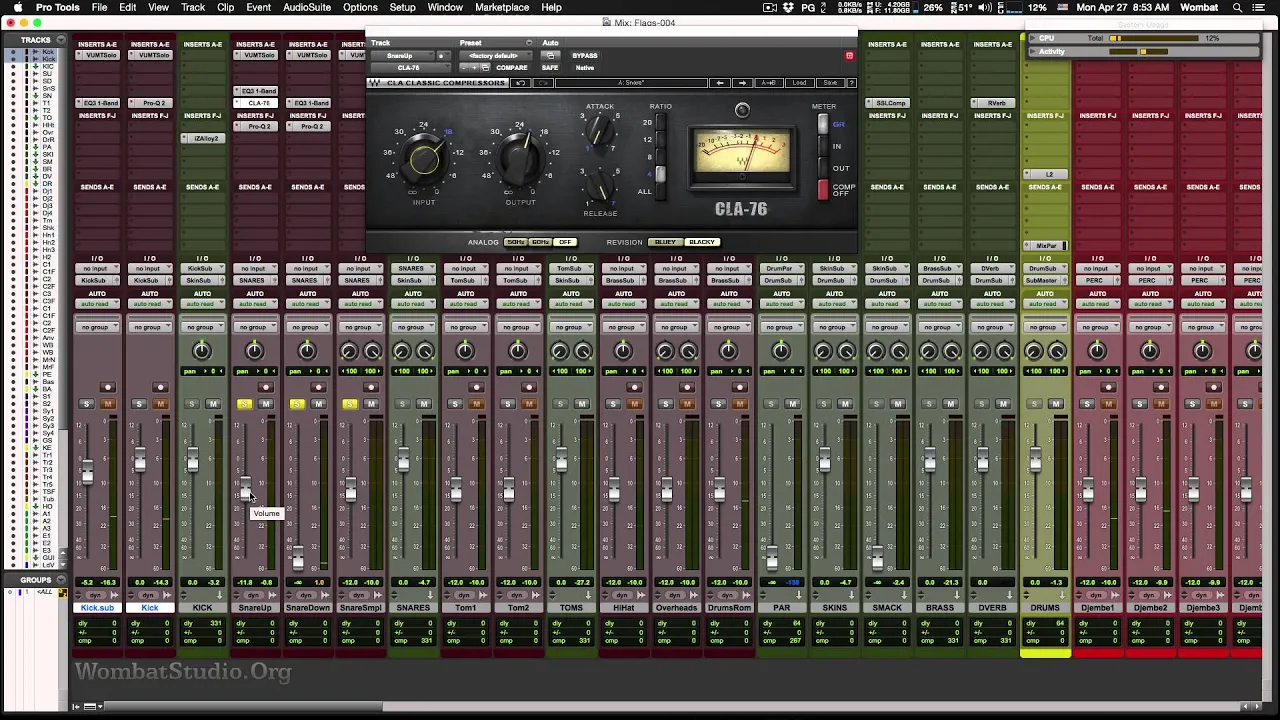This screenshot has height=720, width=1280.
Task: Click the Waves Save button
Action: pos(830,83)
